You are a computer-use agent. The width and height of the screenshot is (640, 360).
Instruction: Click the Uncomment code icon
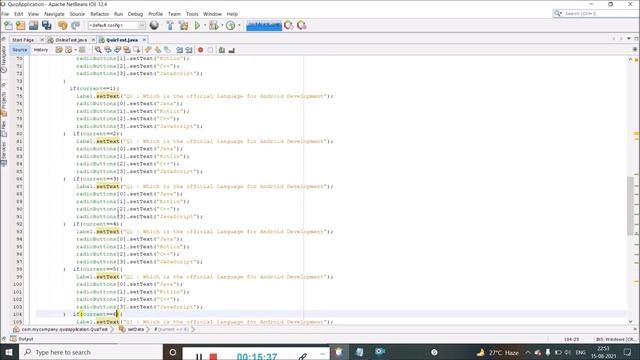(231, 50)
